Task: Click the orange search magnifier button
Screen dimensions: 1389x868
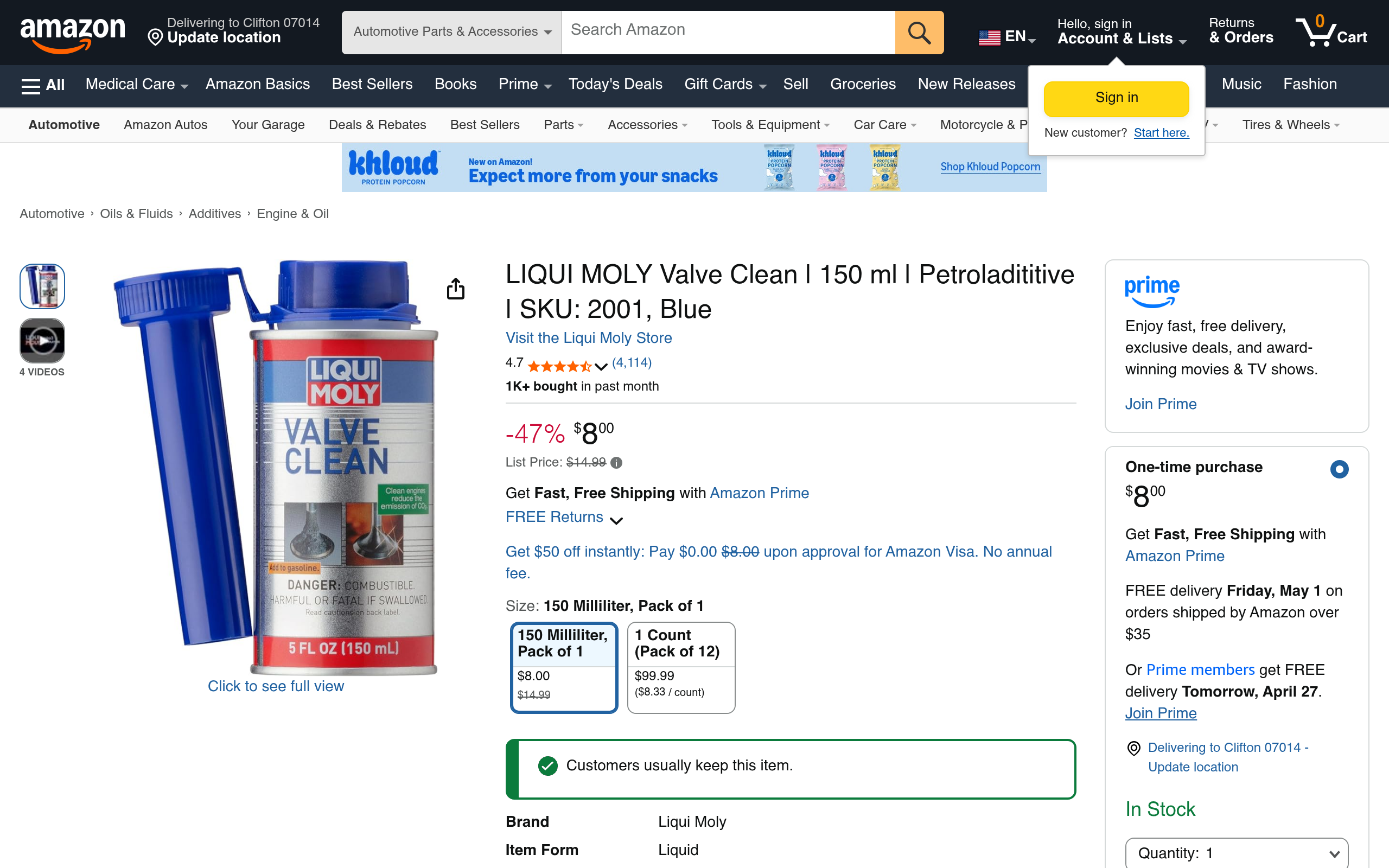Action: (x=919, y=33)
